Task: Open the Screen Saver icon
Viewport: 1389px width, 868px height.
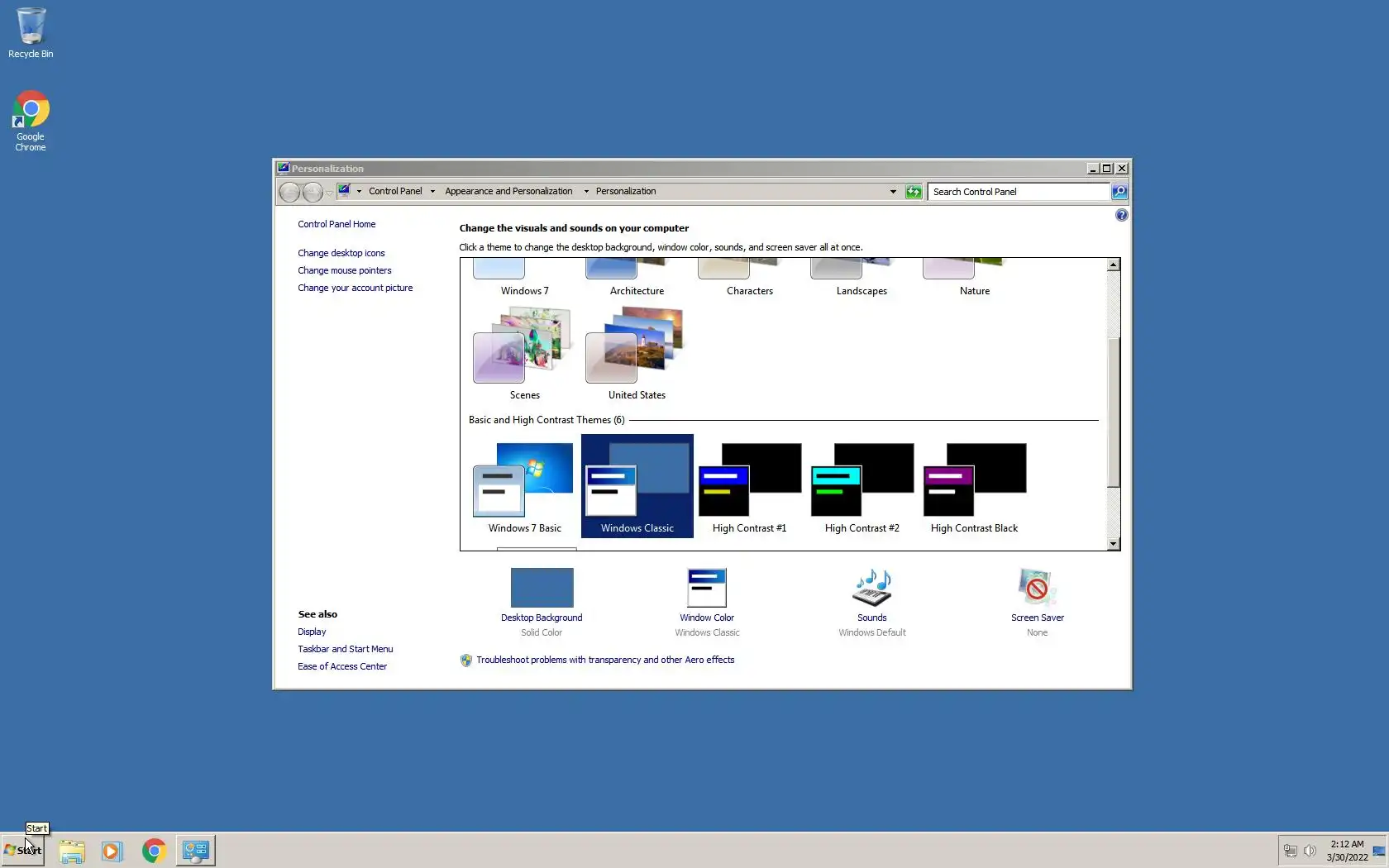Action: [x=1037, y=588]
